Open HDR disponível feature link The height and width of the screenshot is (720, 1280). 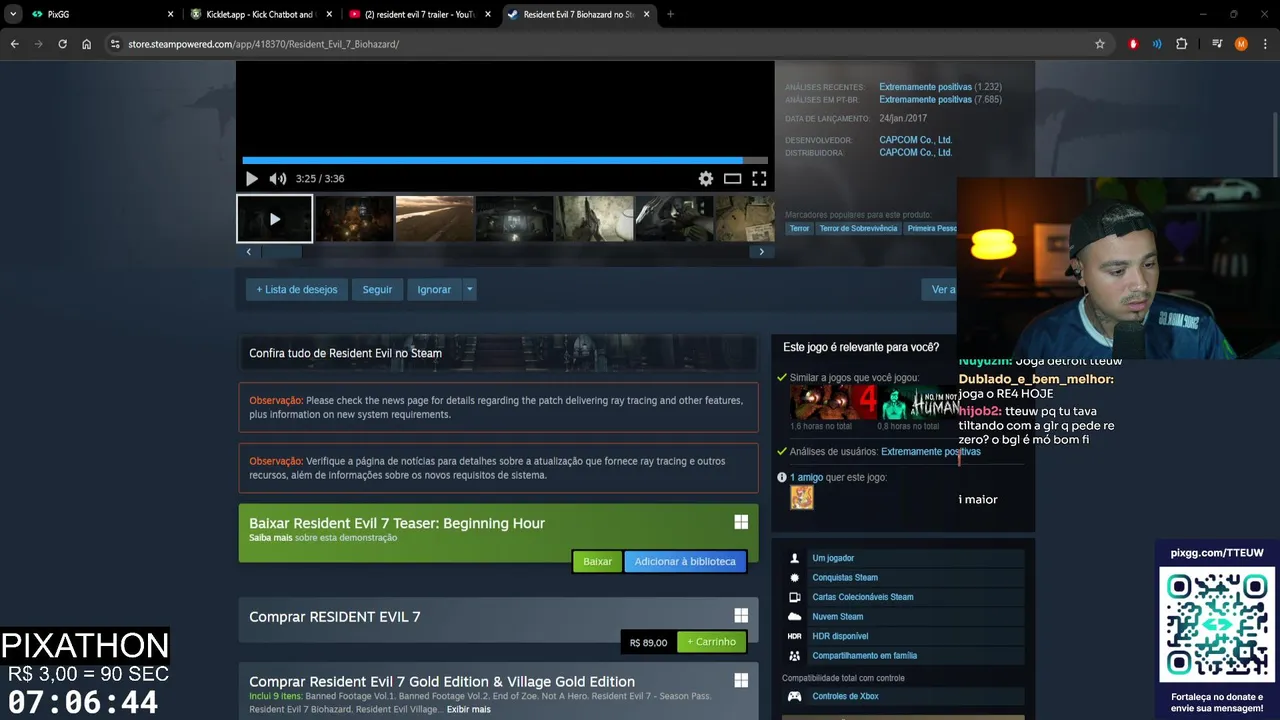pos(840,636)
